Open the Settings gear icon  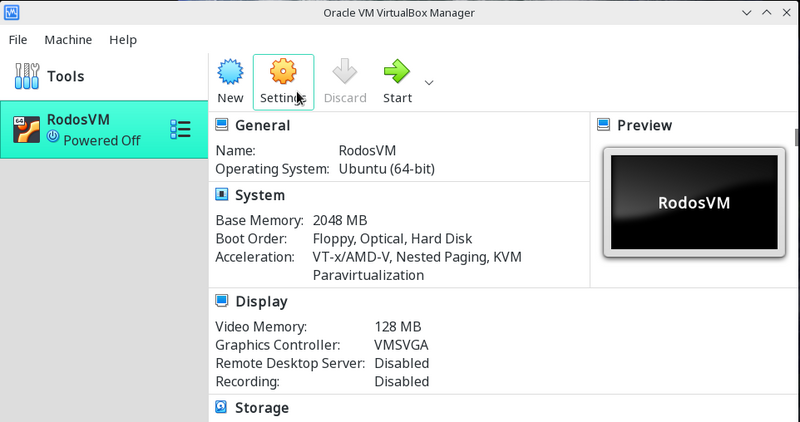coord(283,72)
